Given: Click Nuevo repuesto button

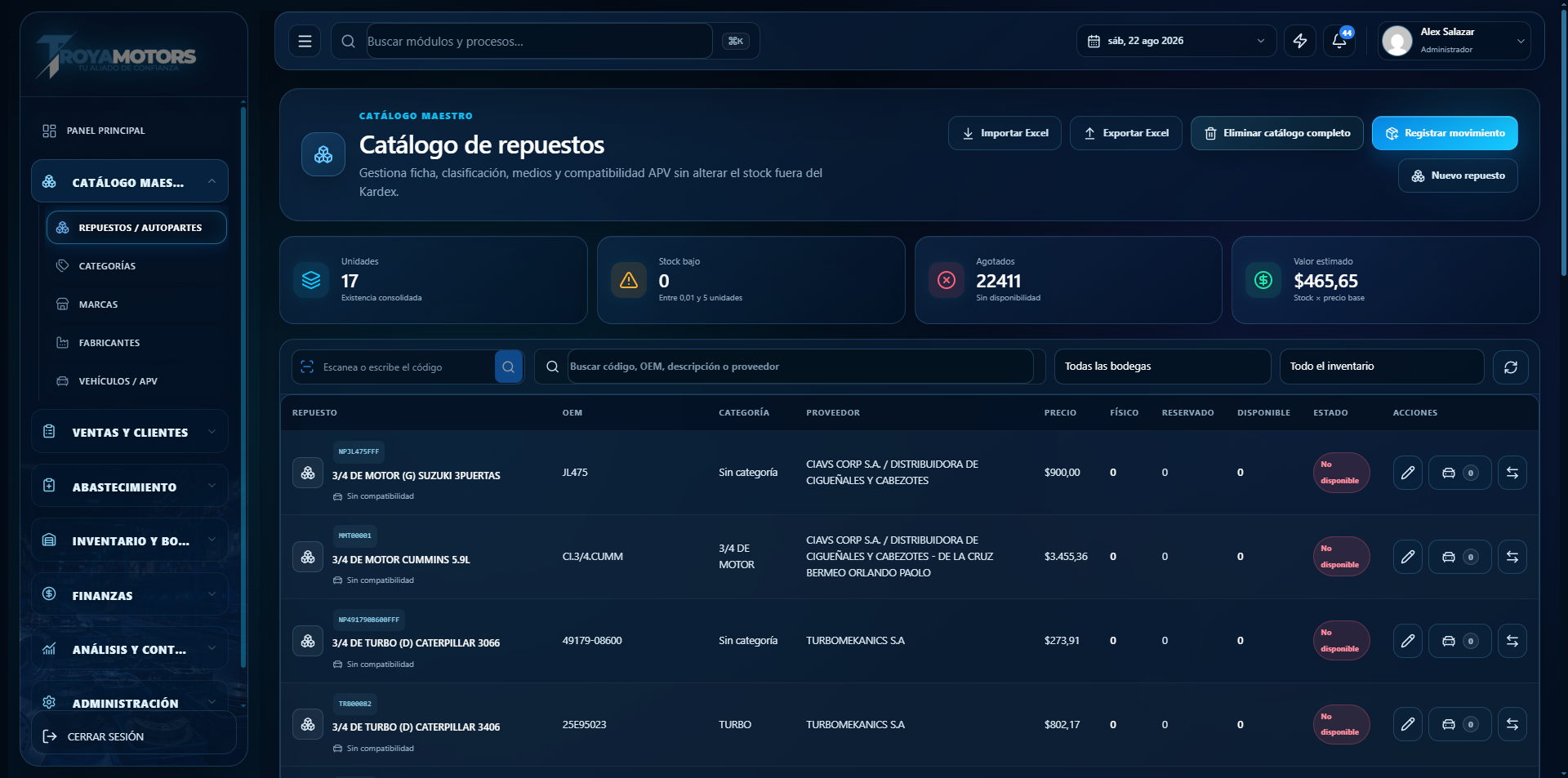Looking at the screenshot, I should (x=1458, y=176).
